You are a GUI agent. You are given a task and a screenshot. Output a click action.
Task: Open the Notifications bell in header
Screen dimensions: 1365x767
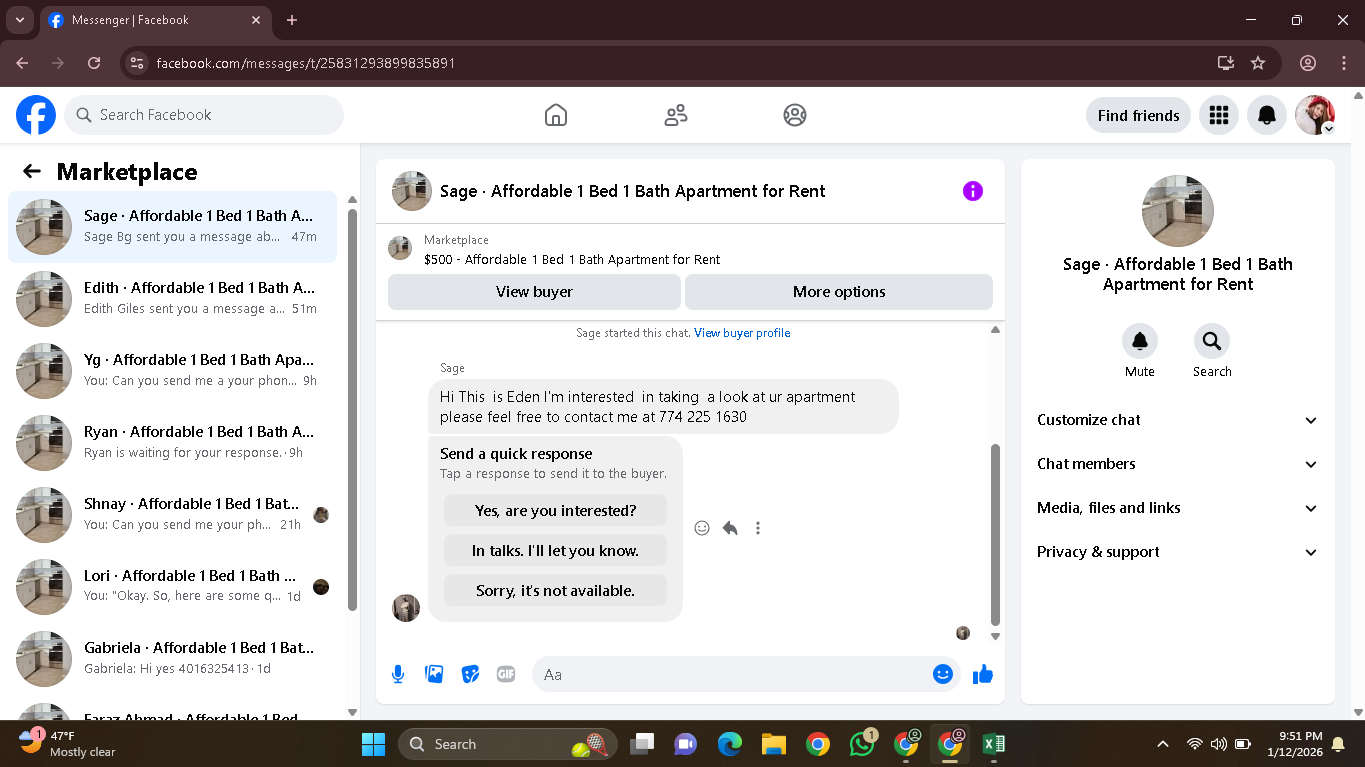tap(1267, 115)
